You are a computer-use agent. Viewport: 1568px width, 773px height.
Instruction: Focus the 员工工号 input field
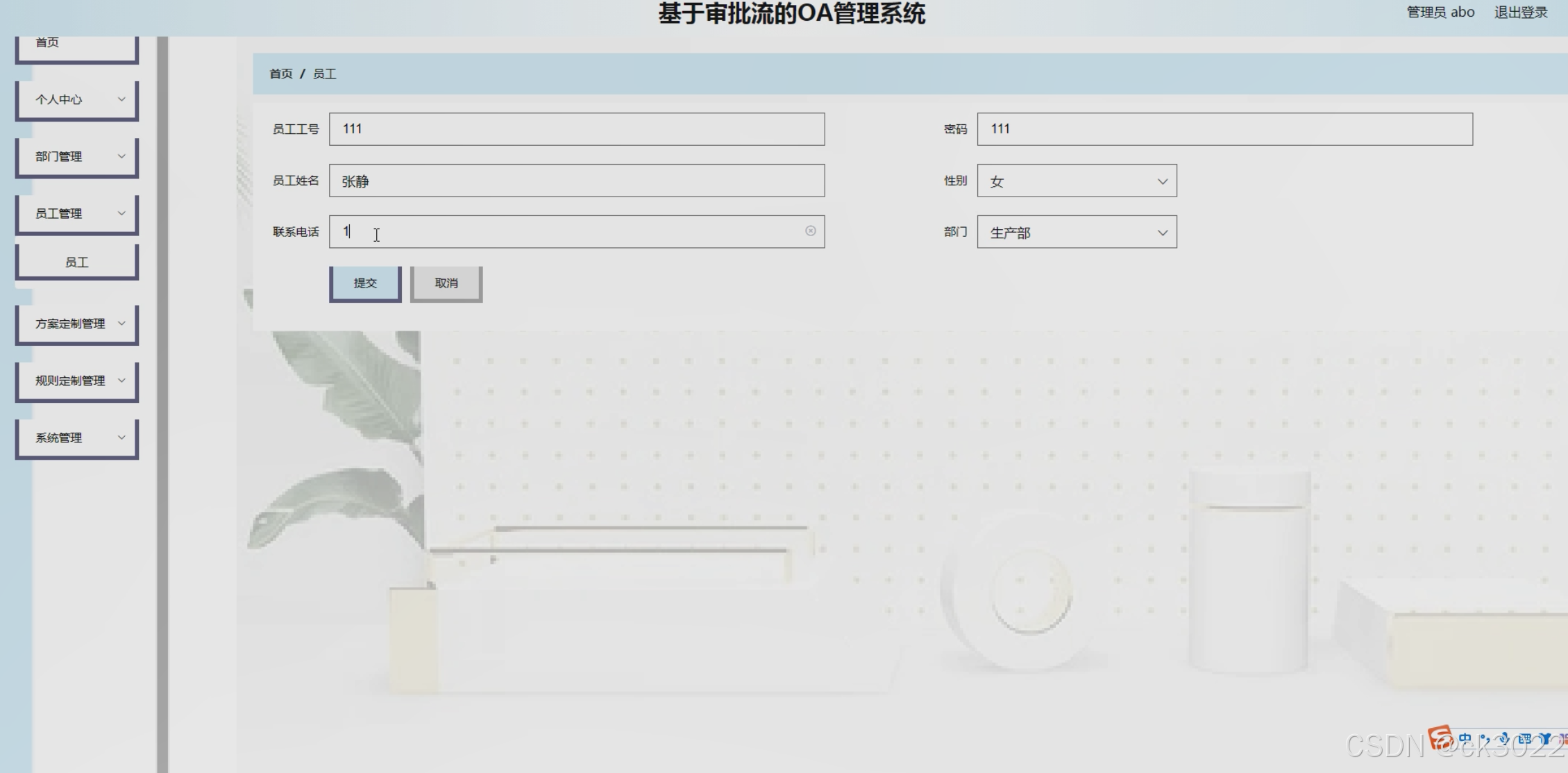(576, 128)
